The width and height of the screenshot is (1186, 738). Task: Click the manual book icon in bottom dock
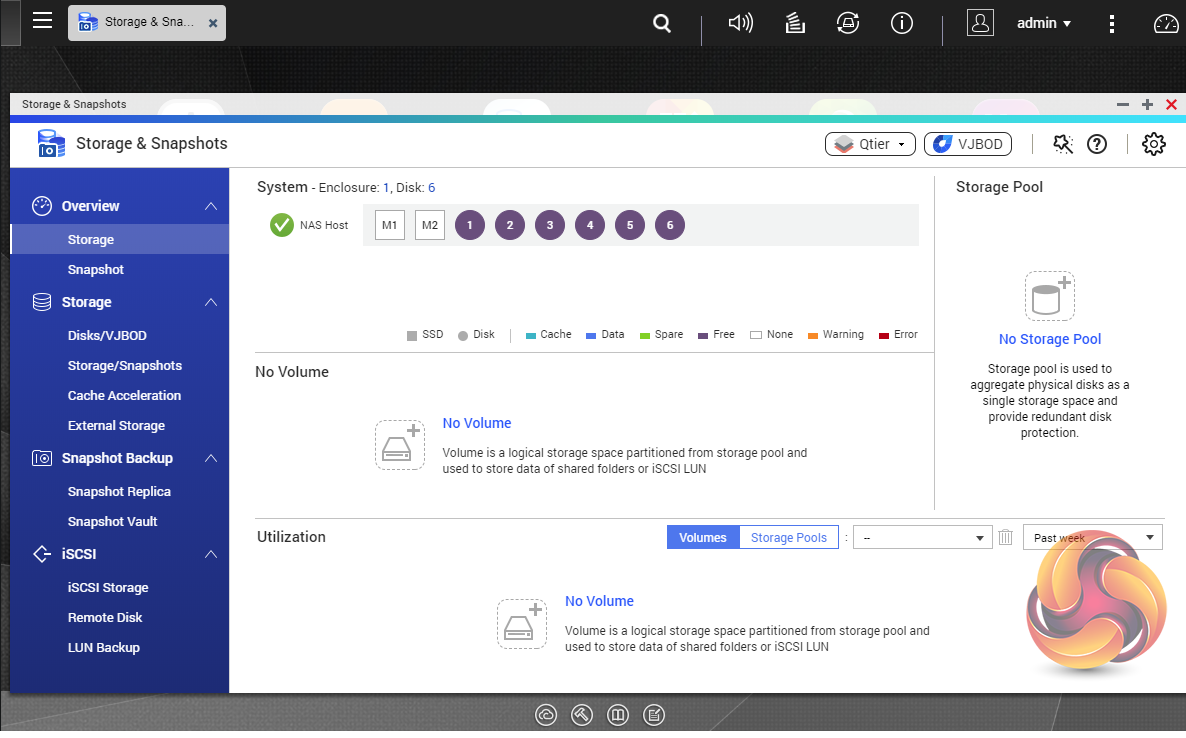pos(618,715)
